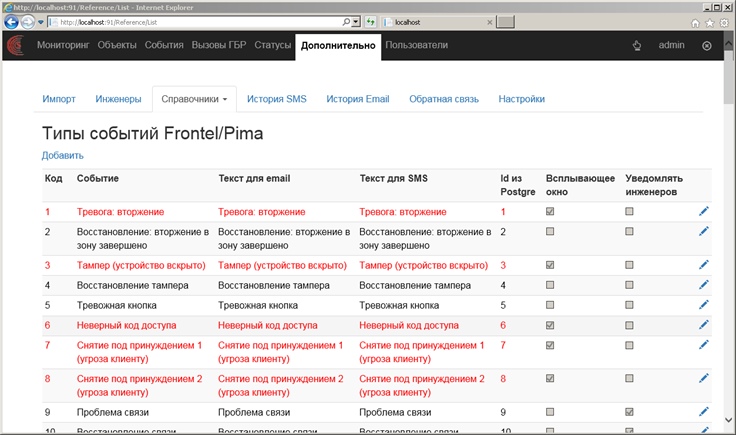This screenshot has width=736, height=435.
Task: Click 'Проблема связи' in Текст для SMS column
Action: pyautogui.click(x=395, y=412)
